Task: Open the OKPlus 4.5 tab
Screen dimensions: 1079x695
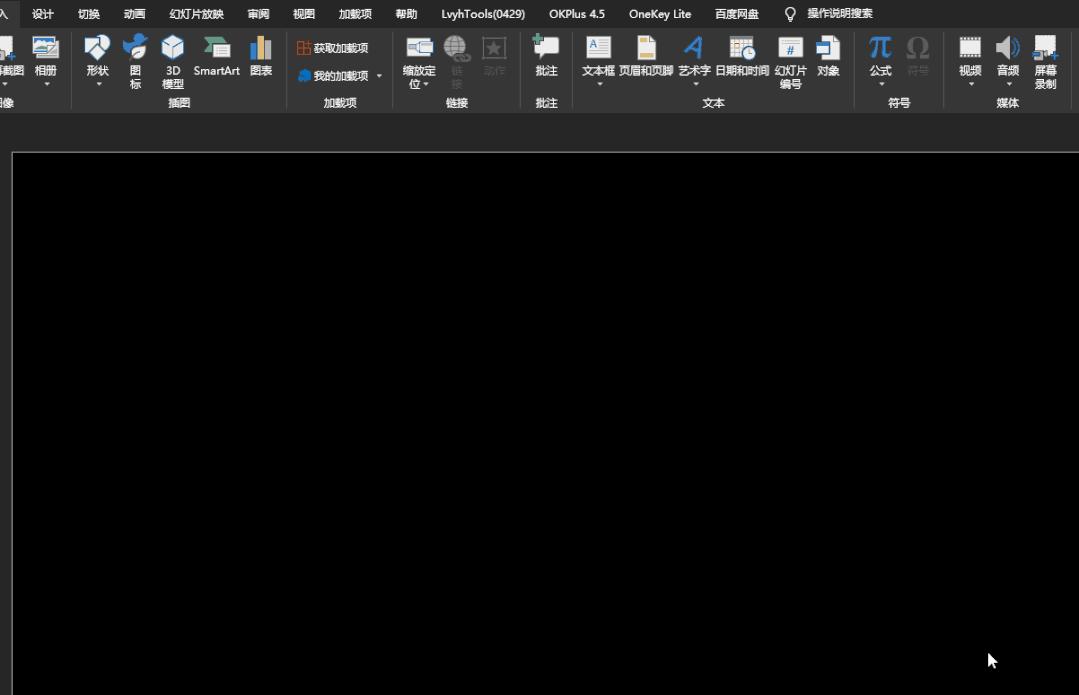Action: (577, 14)
